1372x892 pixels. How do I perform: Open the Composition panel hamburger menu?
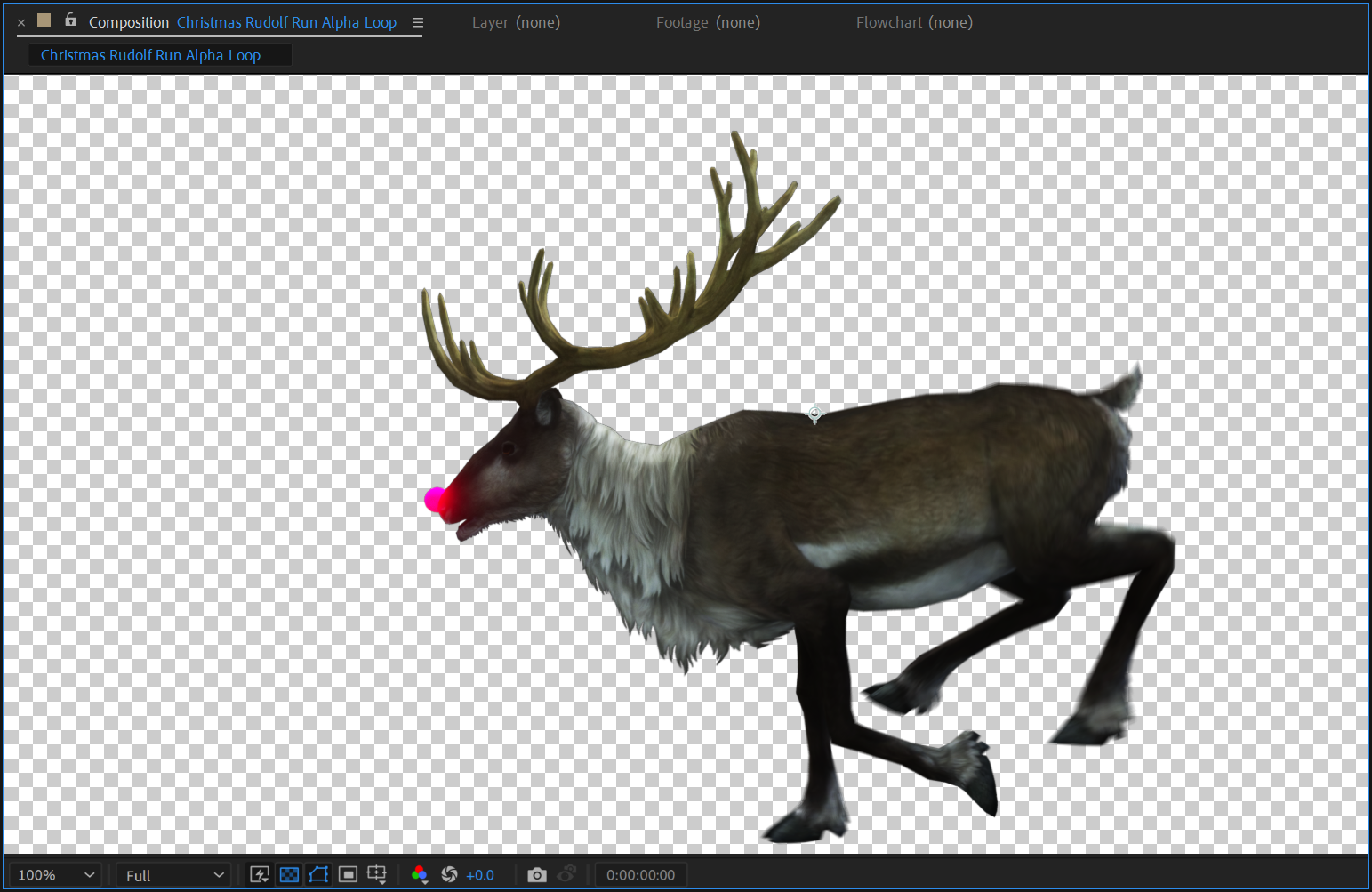[x=417, y=22]
